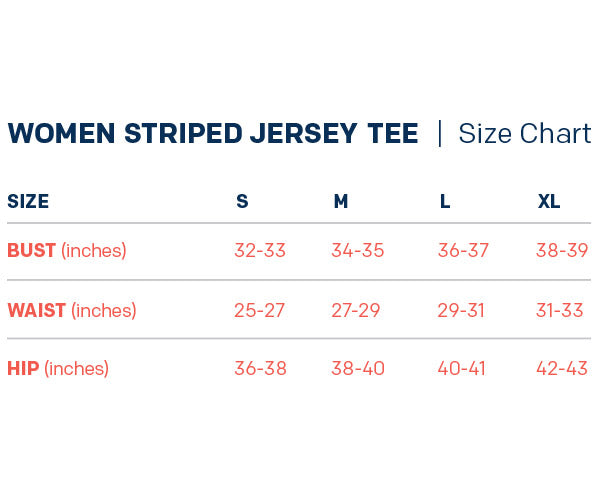Click the Women Striped Jersey Tee title
Image resolution: width=600 pixels, height=500 pixels.
[212, 134]
